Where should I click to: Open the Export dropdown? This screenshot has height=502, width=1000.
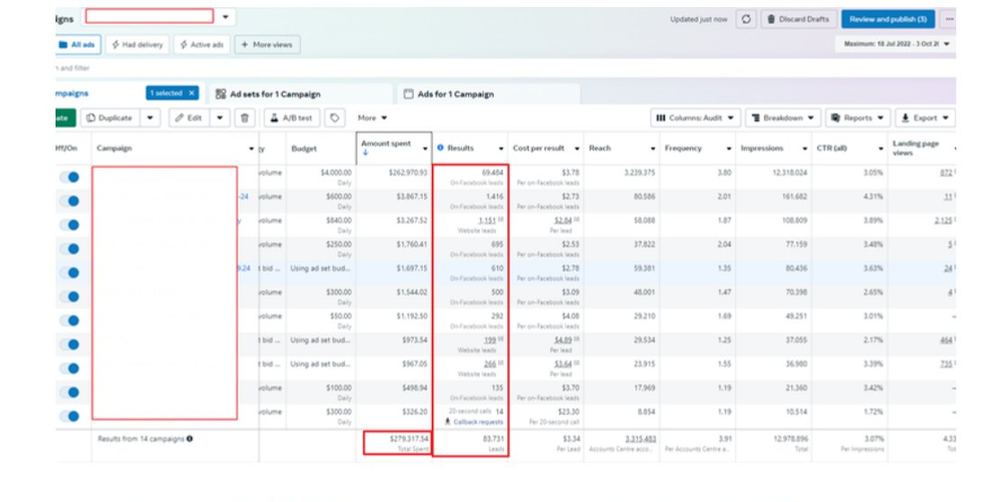[925, 118]
